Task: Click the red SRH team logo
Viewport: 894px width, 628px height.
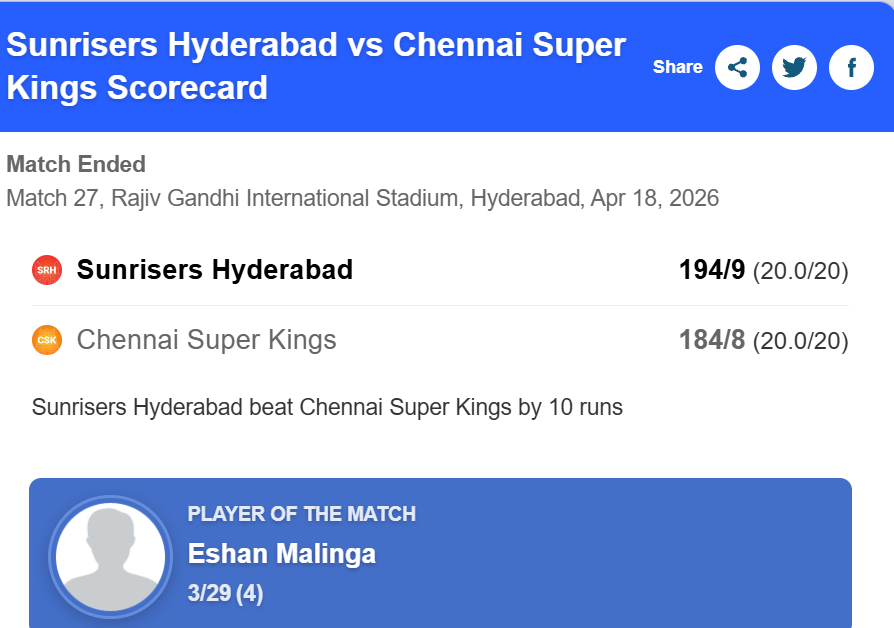Action: pyautogui.click(x=47, y=270)
